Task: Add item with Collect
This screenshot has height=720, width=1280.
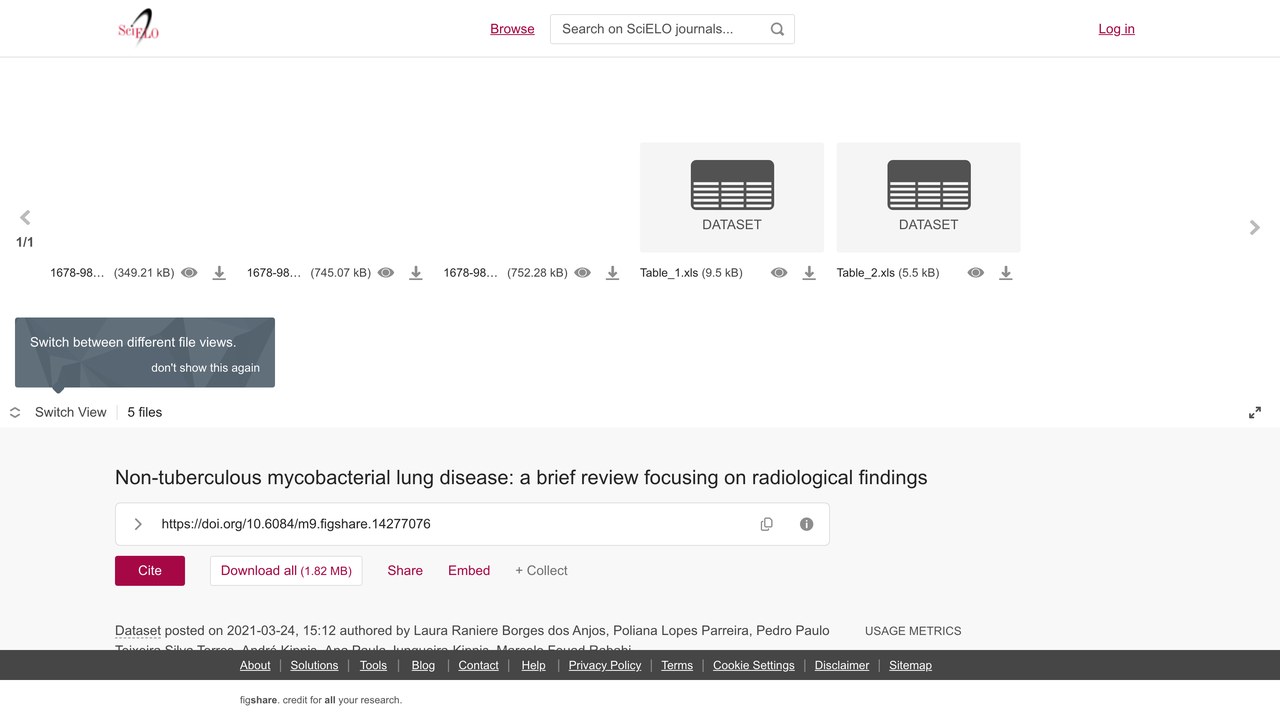Action: (x=541, y=571)
